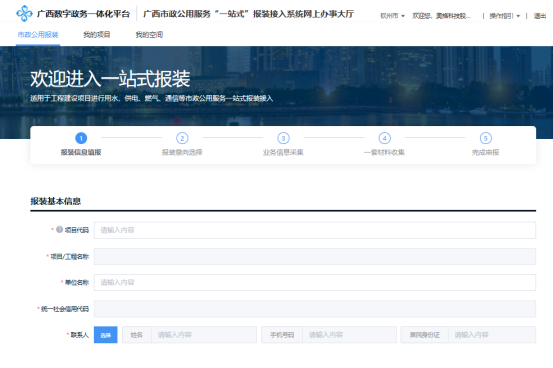This screenshot has height=368, width=553.
Task: Click the welcome username text
Action: click(442, 16)
